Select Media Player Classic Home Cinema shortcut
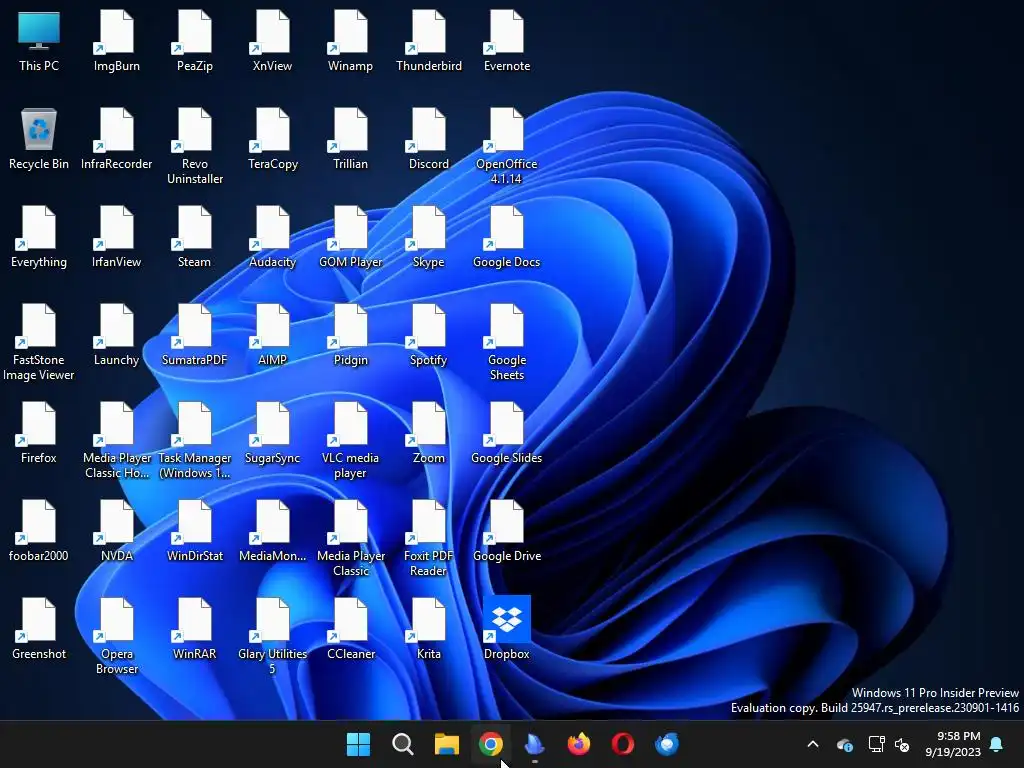This screenshot has width=1024, height=768. point(116,441)
